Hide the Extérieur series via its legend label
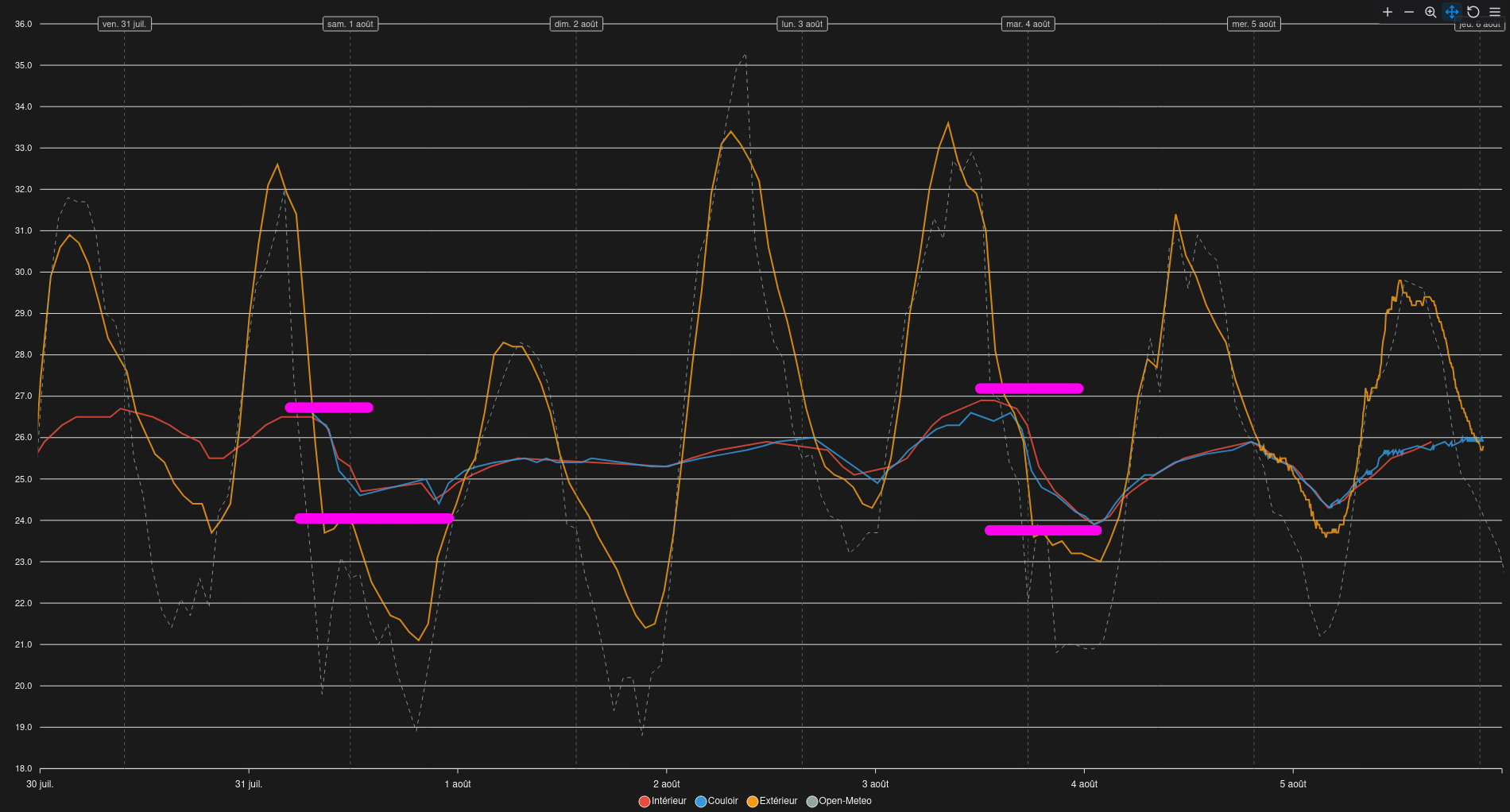The width and height of the screenshot is (1510, 812). point(778,801)
